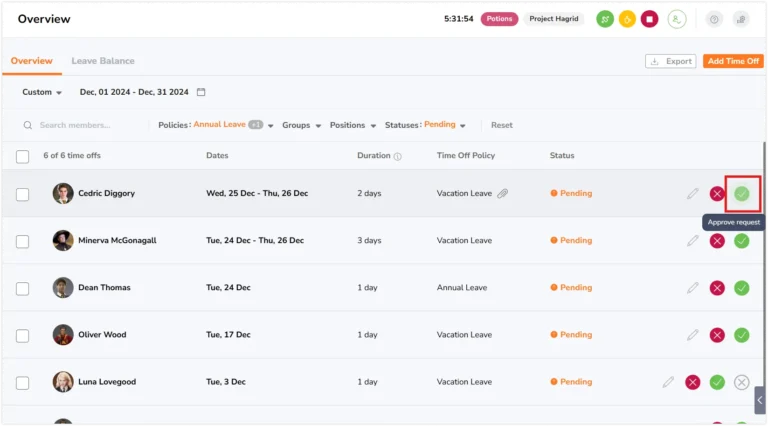The image size is (768, 426).
Task: Cancel Luna Lovegood's request with grey X
Action: (742, 382)
